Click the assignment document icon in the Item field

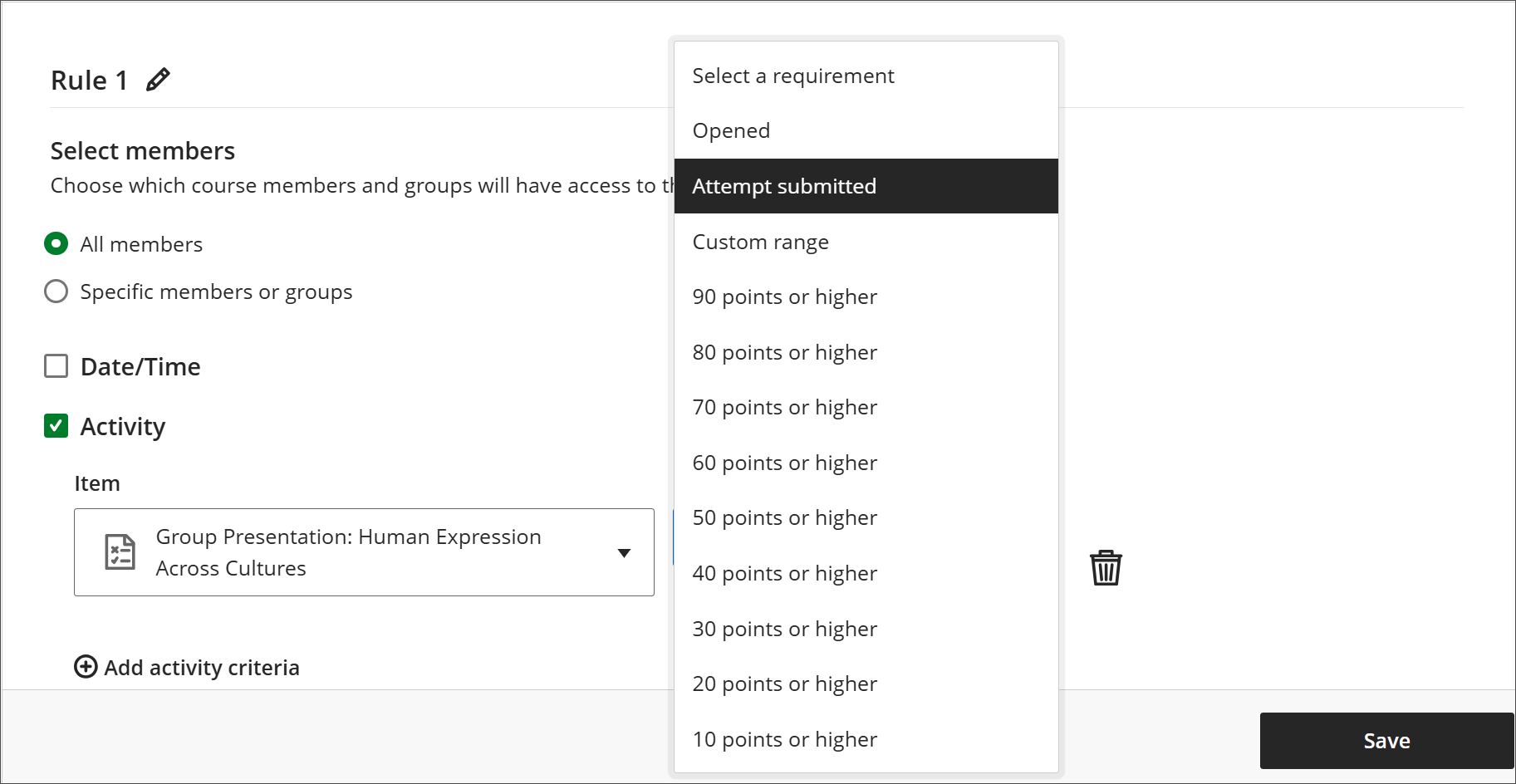(x=120, y=551)
